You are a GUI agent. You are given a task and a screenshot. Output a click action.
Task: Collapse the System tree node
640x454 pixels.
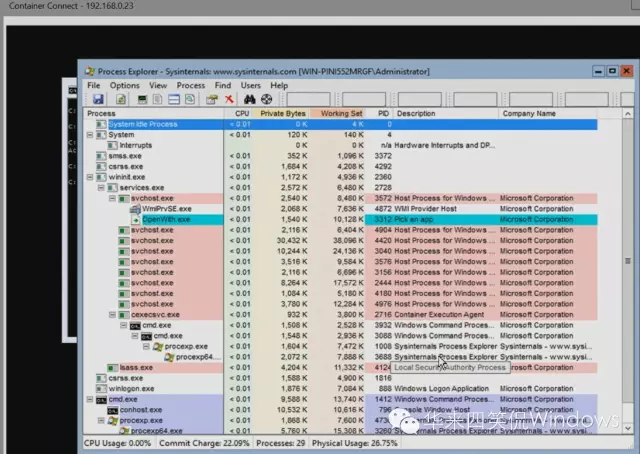pyautogui.click(x=90, y=135)
